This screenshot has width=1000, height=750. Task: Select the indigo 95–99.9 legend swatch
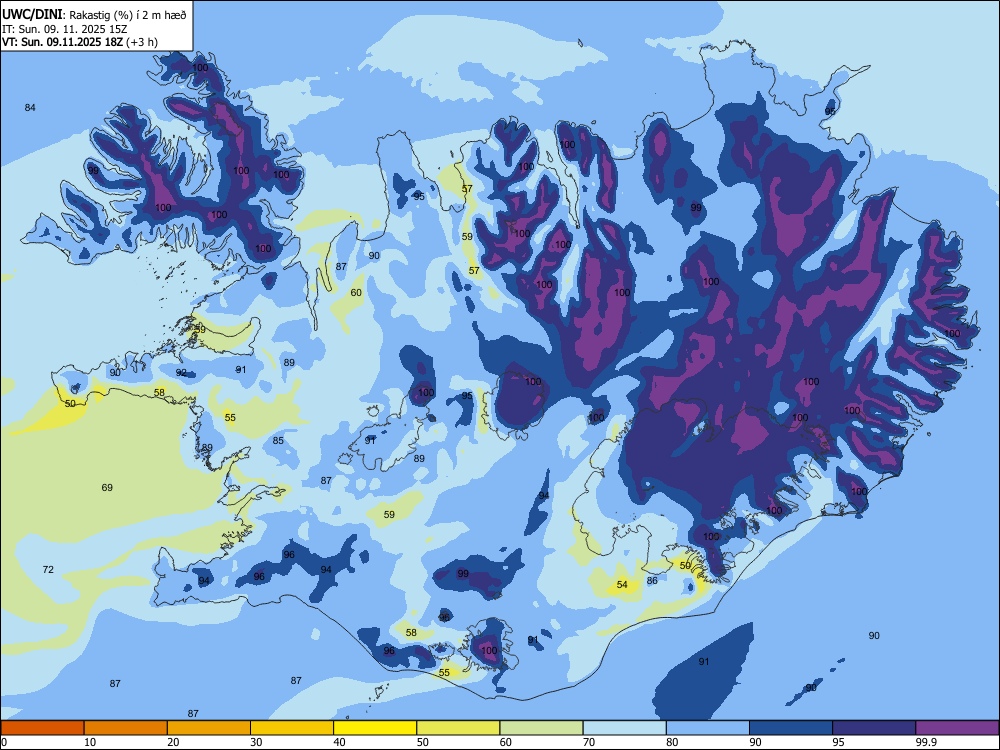[x=874, y=728]
